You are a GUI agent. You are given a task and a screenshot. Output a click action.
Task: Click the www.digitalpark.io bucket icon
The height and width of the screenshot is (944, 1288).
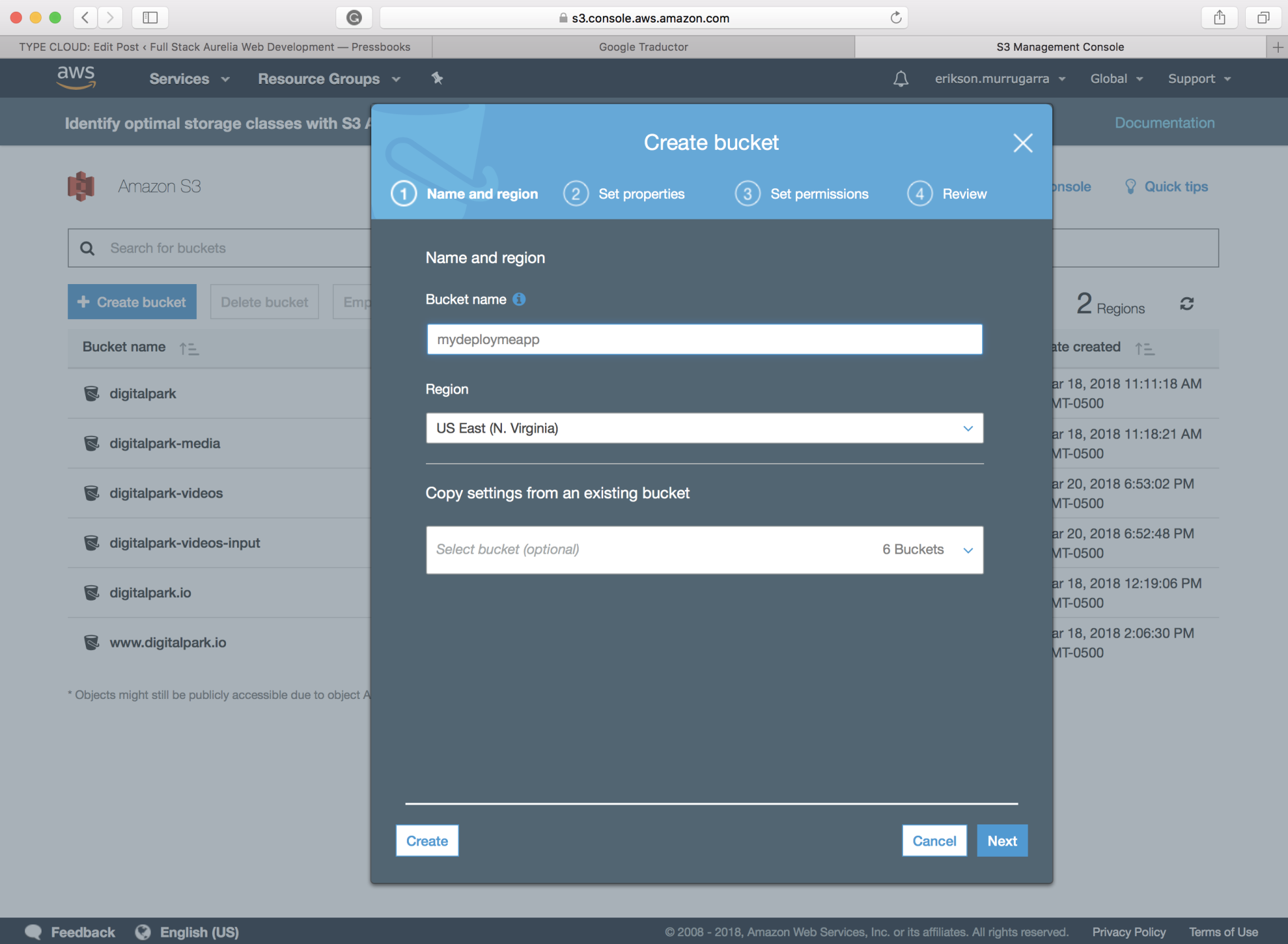[92, 643]
